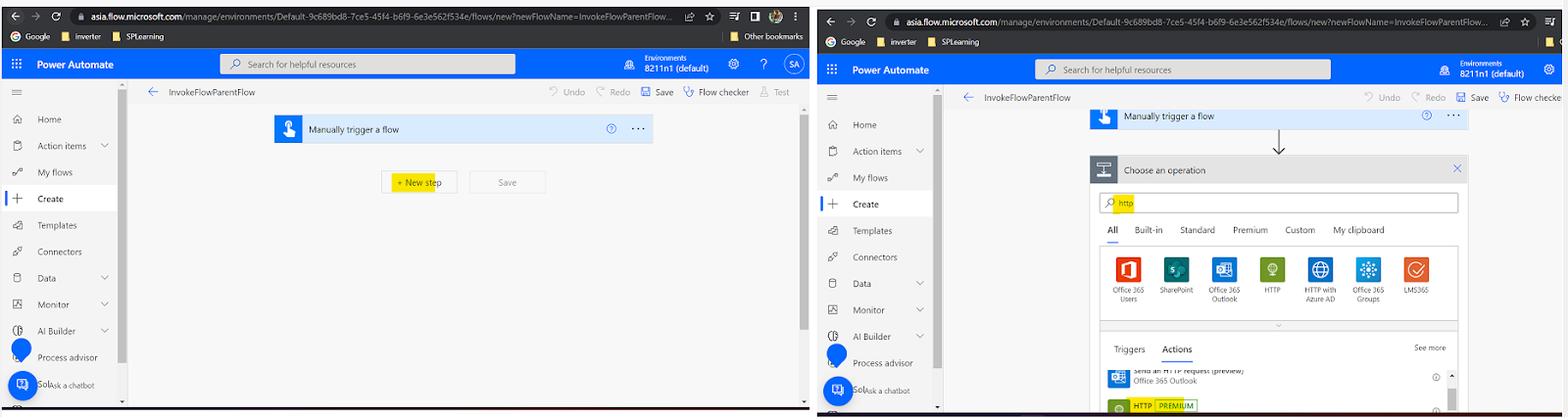Switch to the Standard tab
The width and height of the screenshot is (1568, 417).
(x=1198, y=230)
